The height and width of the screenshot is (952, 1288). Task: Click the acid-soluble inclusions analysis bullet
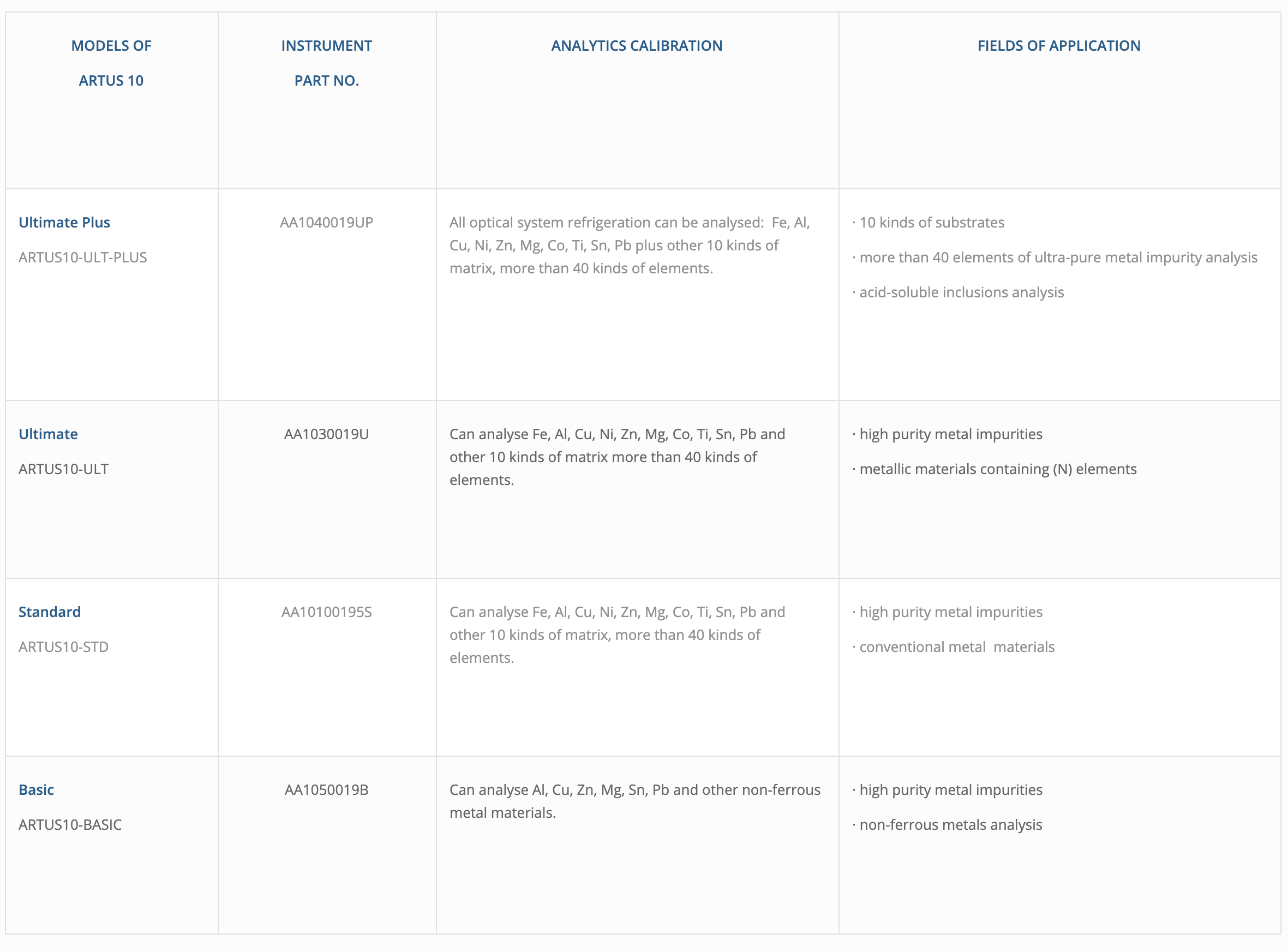pyautogui.click(x=961, y=292)
